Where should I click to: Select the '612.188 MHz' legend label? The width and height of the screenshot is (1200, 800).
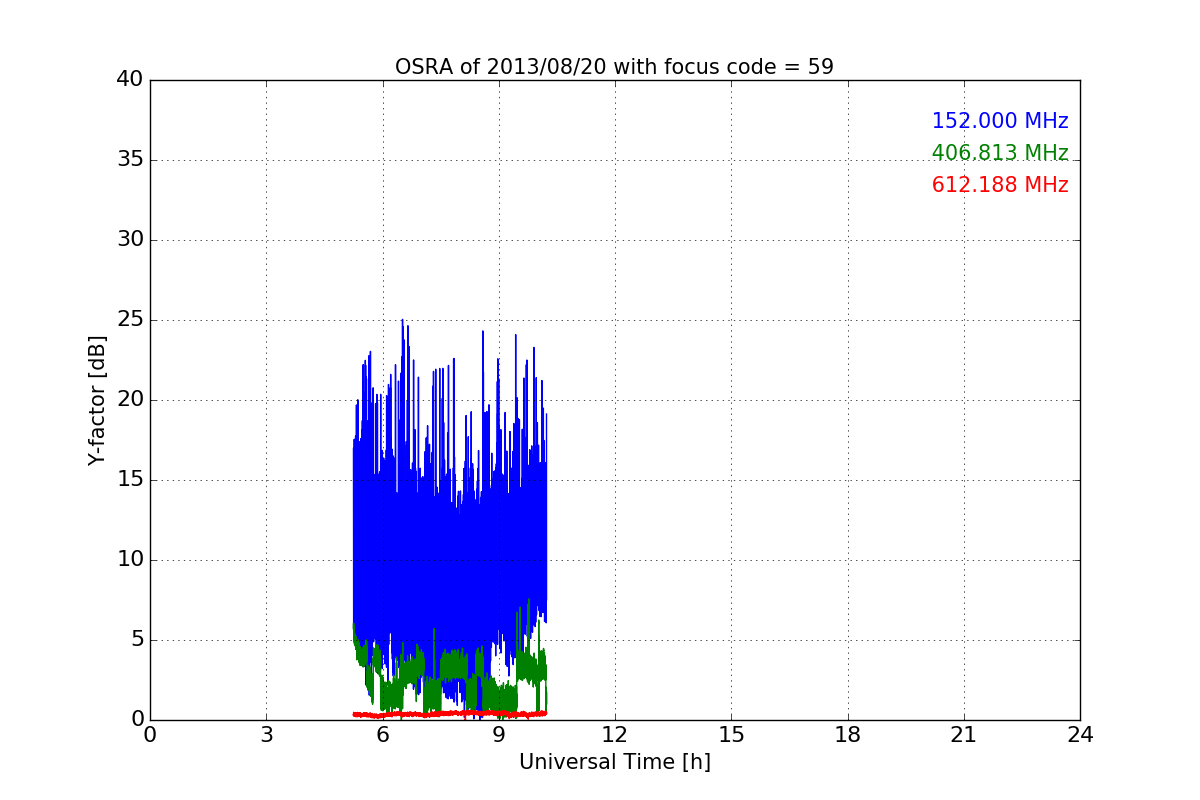1000,185
